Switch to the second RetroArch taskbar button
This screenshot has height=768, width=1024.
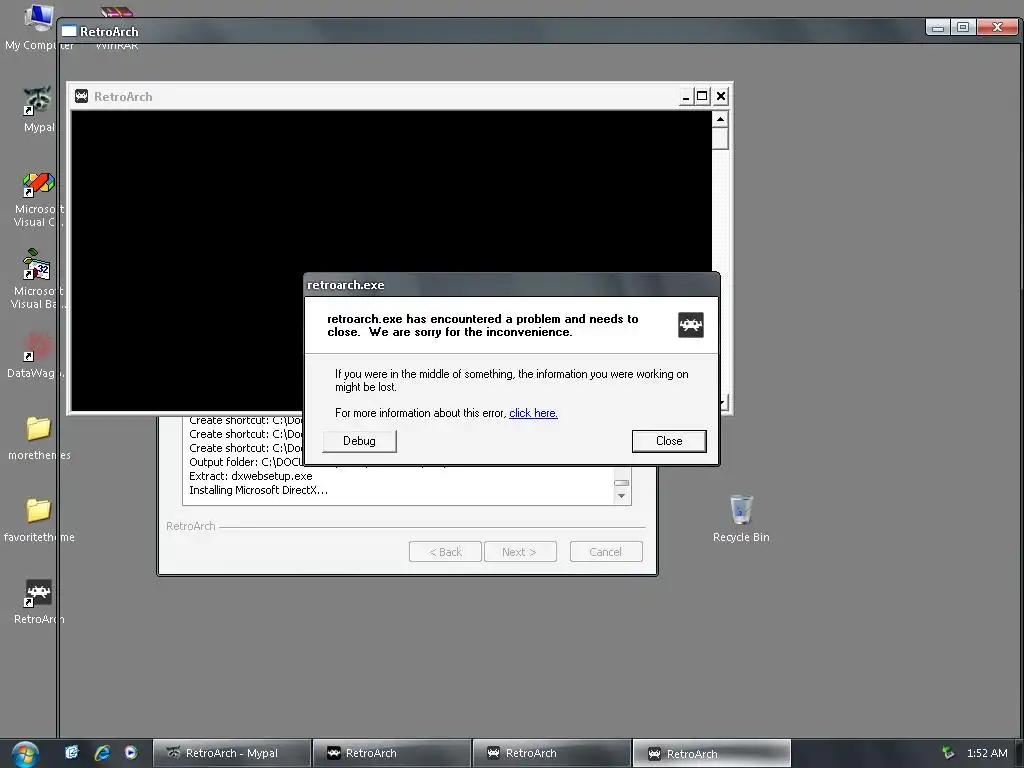pos(391,753)
